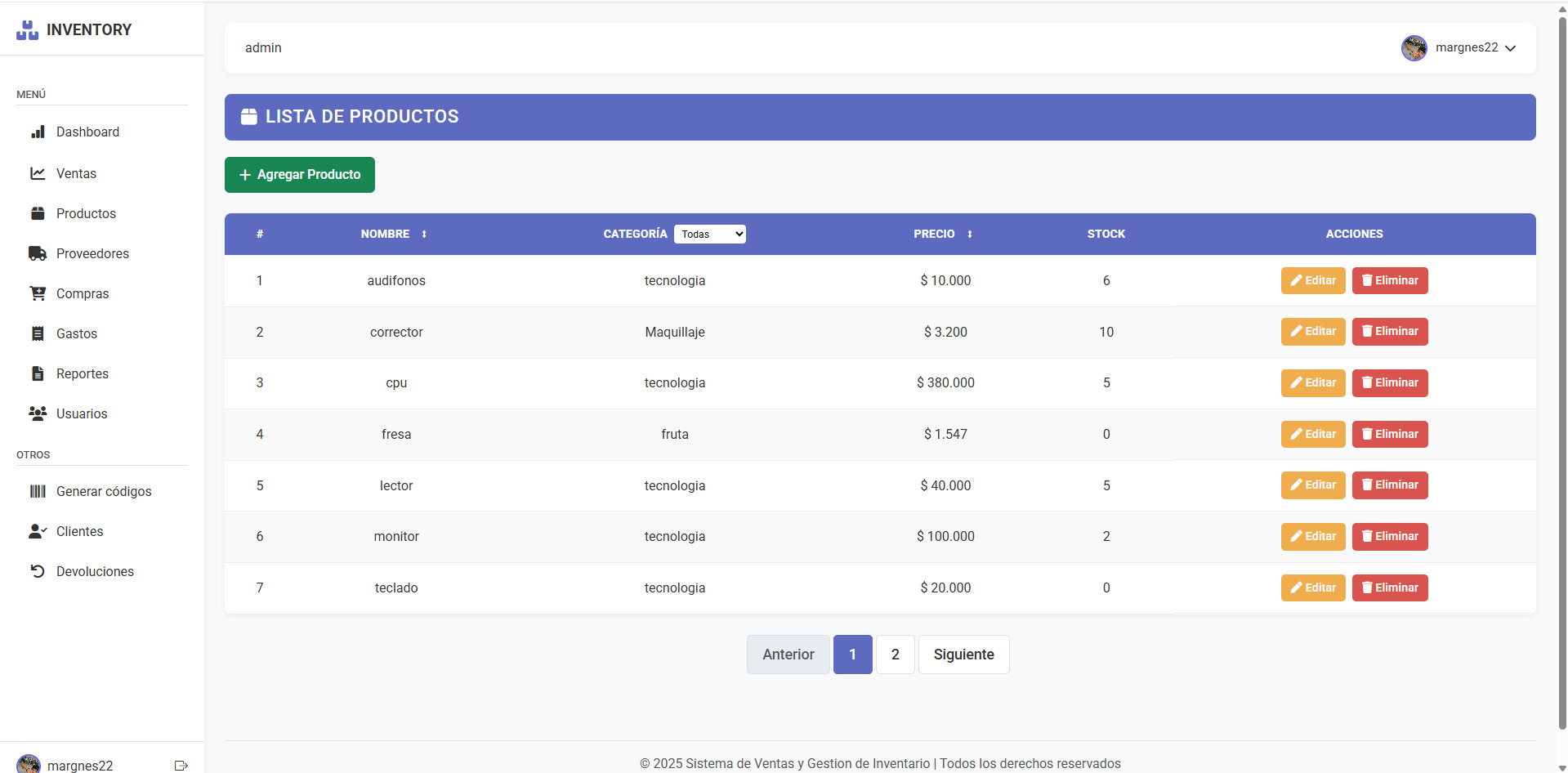Click the Usuarios group icon
This screenshot has height=773, width=1568.
pyautogui.click(x=38, y=413)
